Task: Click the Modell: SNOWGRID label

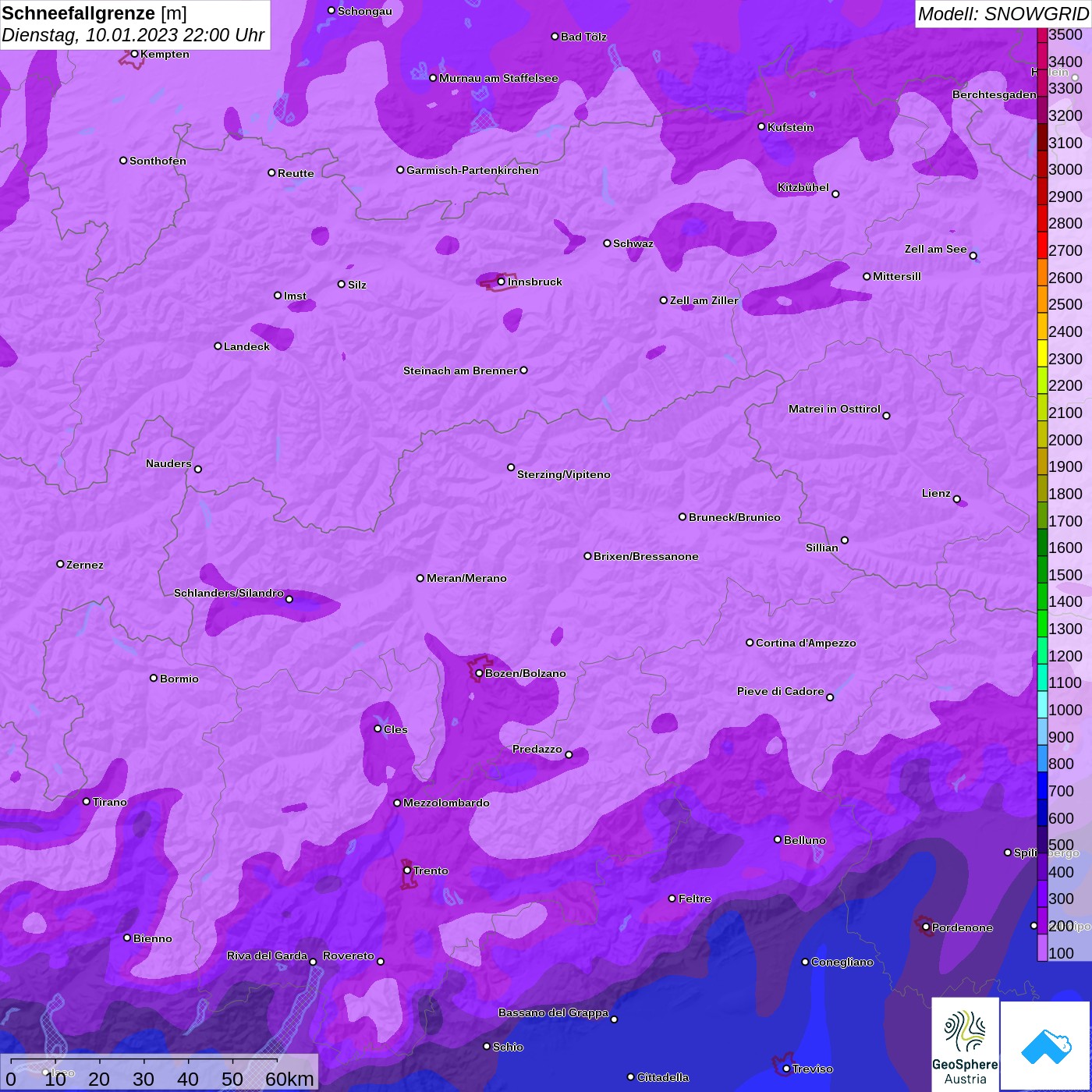Action: pyautogui.click(x=1002, y=14)
